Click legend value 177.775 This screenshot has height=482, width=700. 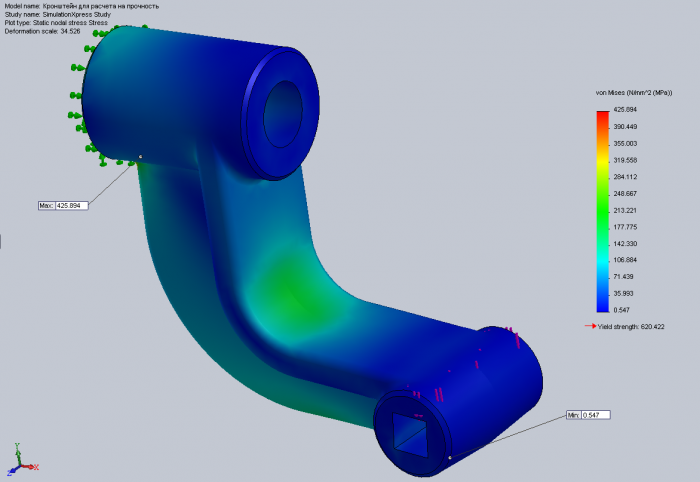pos(625,227)
